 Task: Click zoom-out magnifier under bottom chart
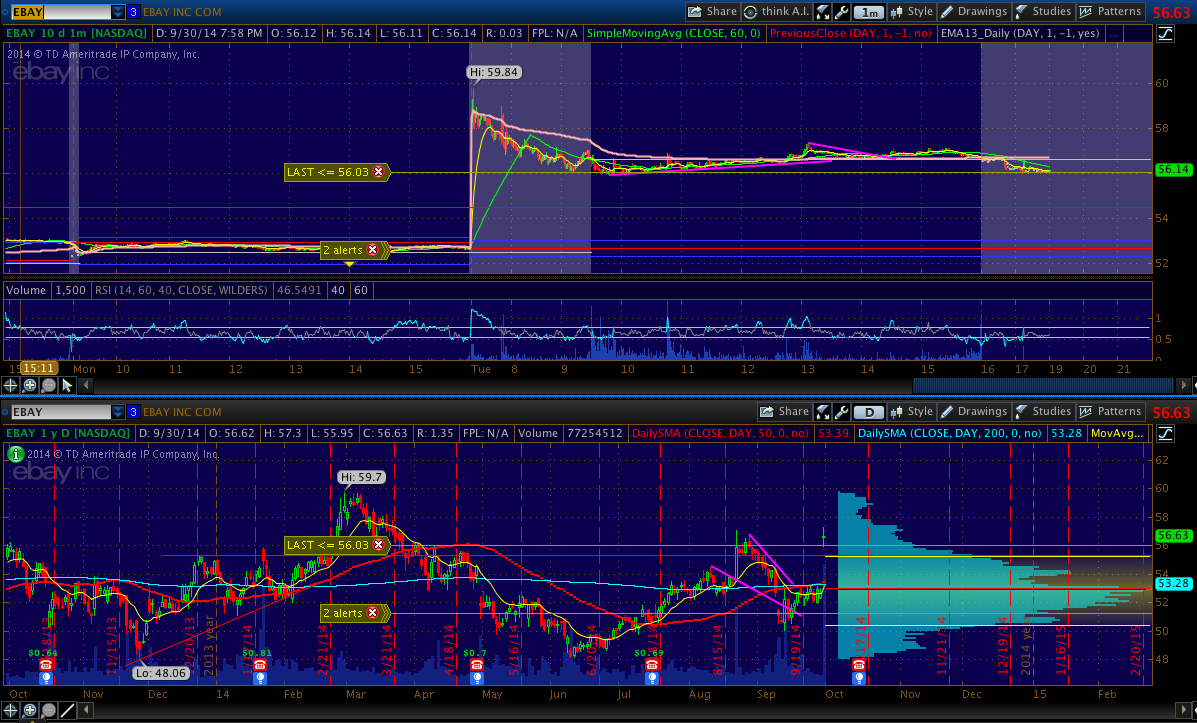click(48, 710)
